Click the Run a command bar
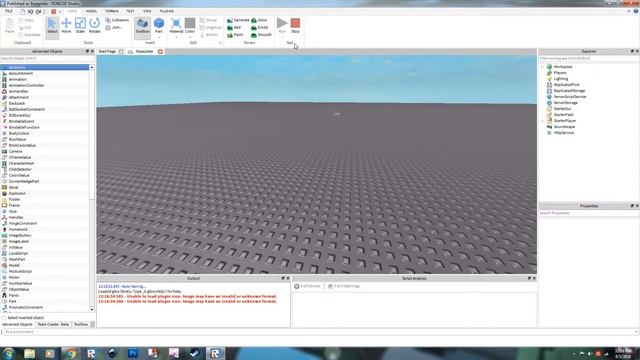The width and height of the screenshot is (640, 360). coord(320,332)
